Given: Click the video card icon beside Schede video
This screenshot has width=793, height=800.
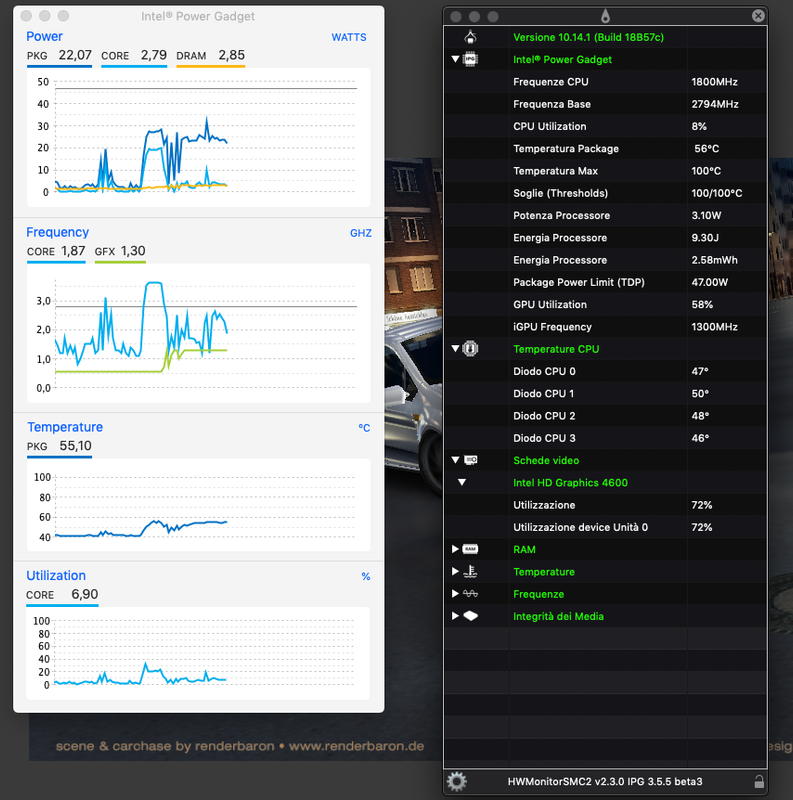Looking at the screenshot, I should coord(470,460).
